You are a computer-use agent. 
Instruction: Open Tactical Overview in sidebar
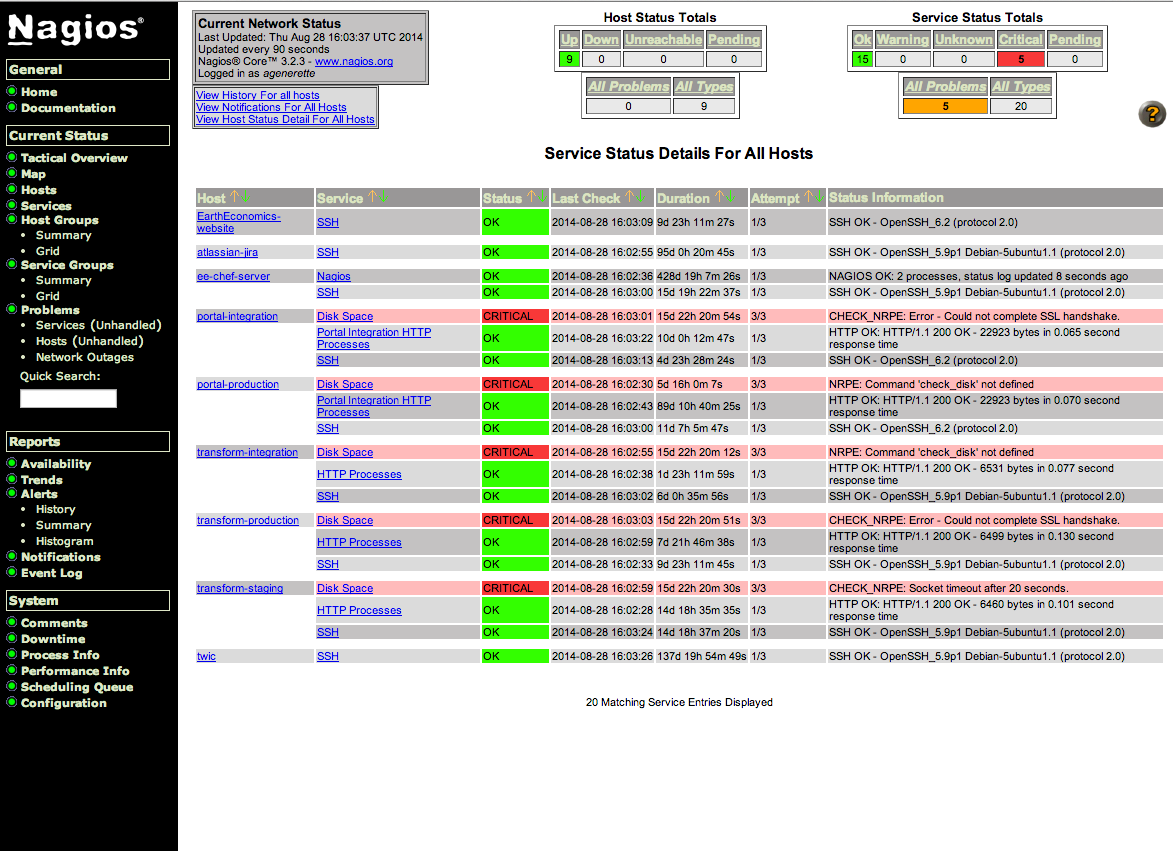[x=74, y=158]
